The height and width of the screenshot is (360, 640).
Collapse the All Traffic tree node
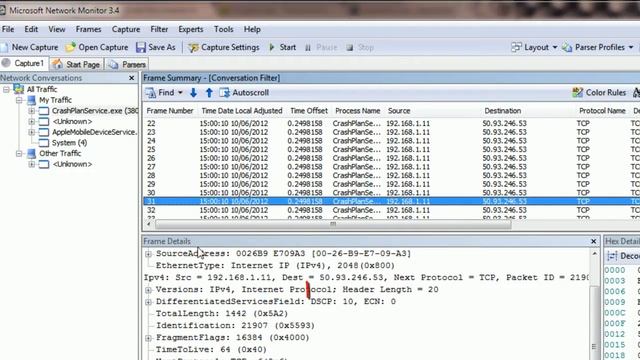(x=6, y=89)
